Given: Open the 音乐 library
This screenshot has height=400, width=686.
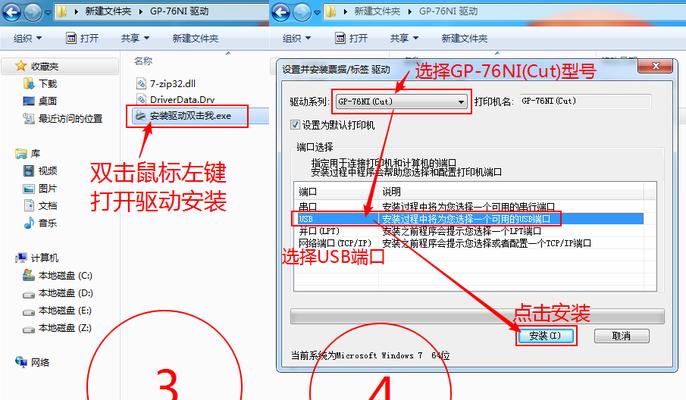Looking at the screenshot, I should click(40, 223).
